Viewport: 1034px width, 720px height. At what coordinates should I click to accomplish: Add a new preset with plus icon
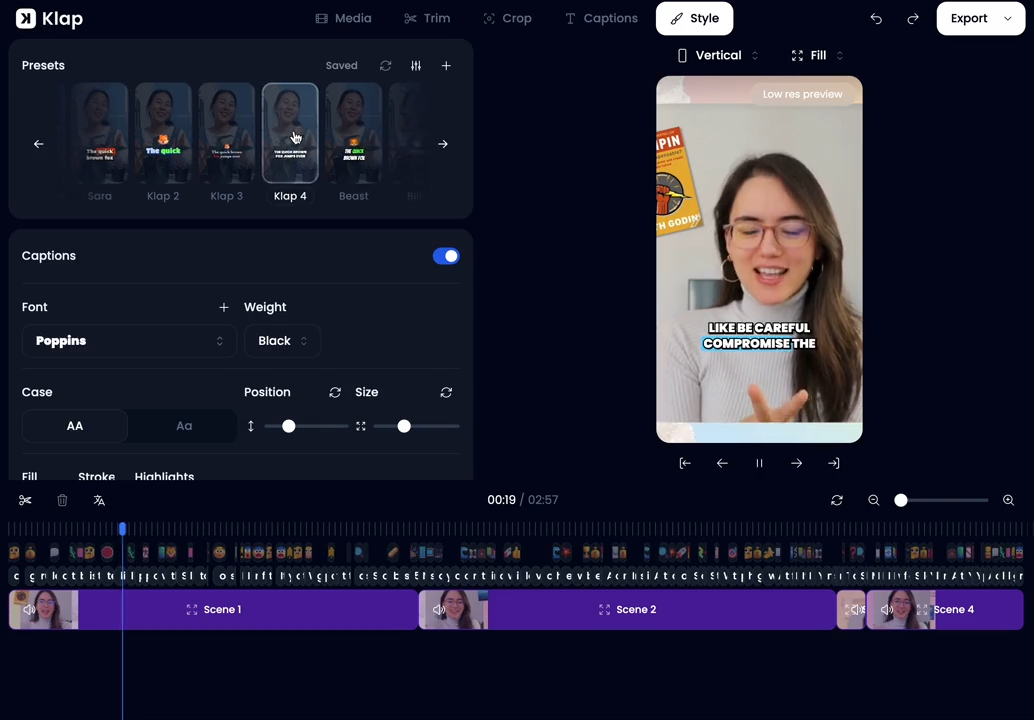[446, 66]
